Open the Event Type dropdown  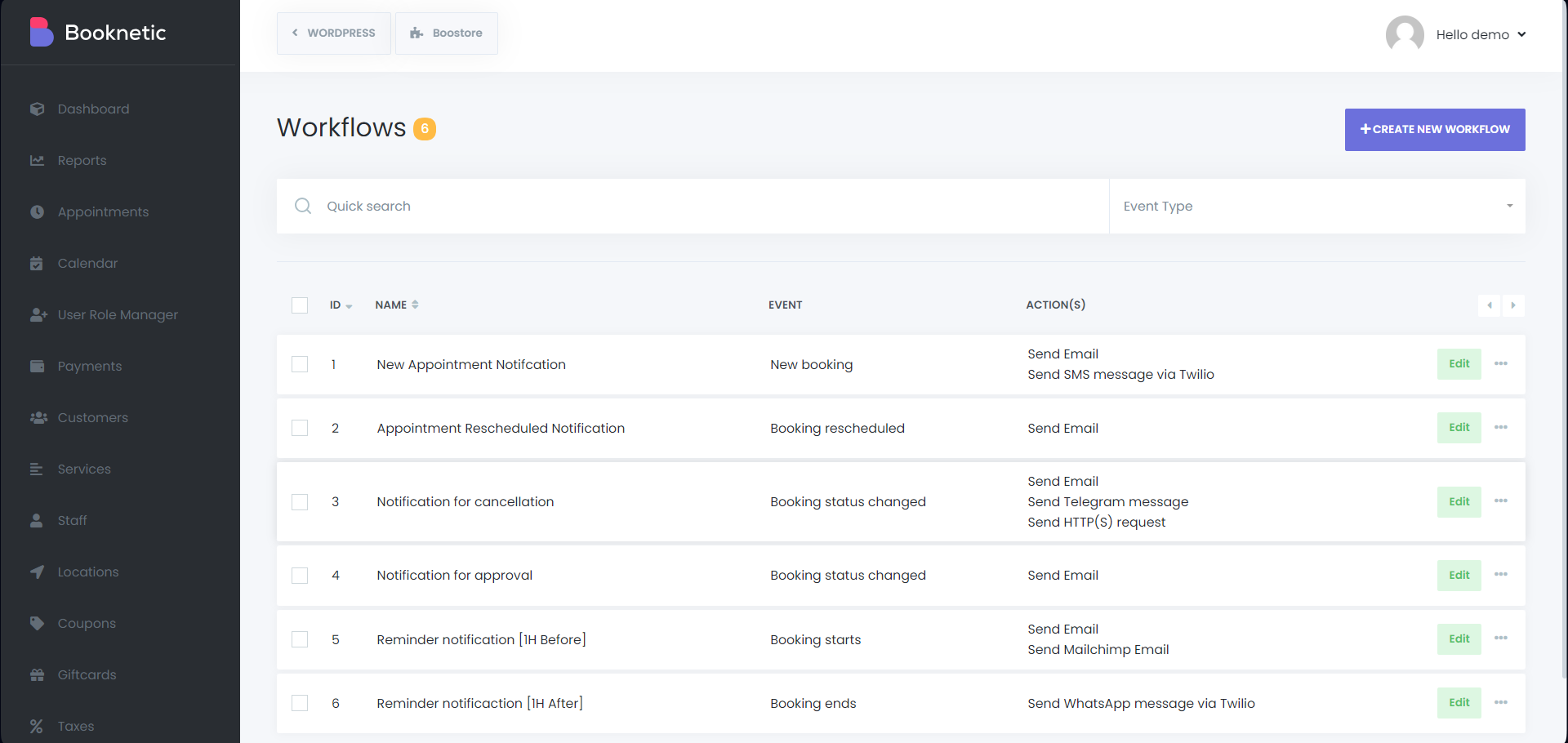click(1317, 207)
